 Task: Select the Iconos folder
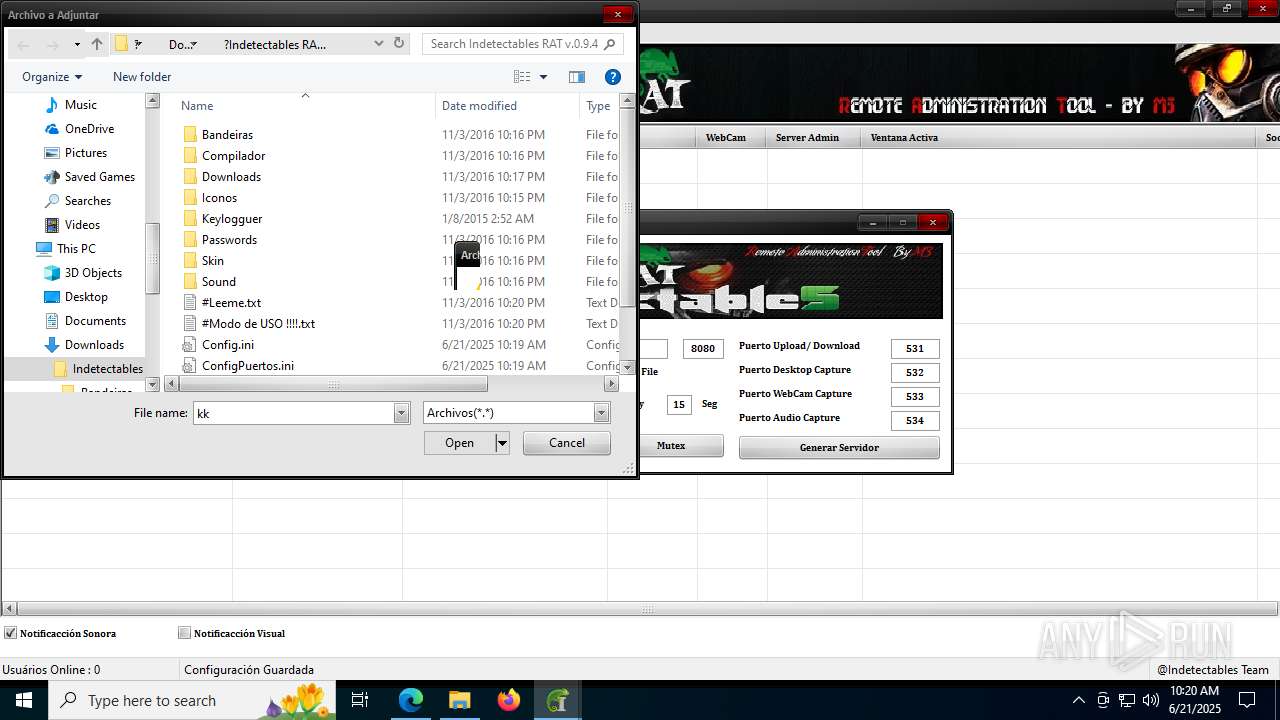[219, 198]
